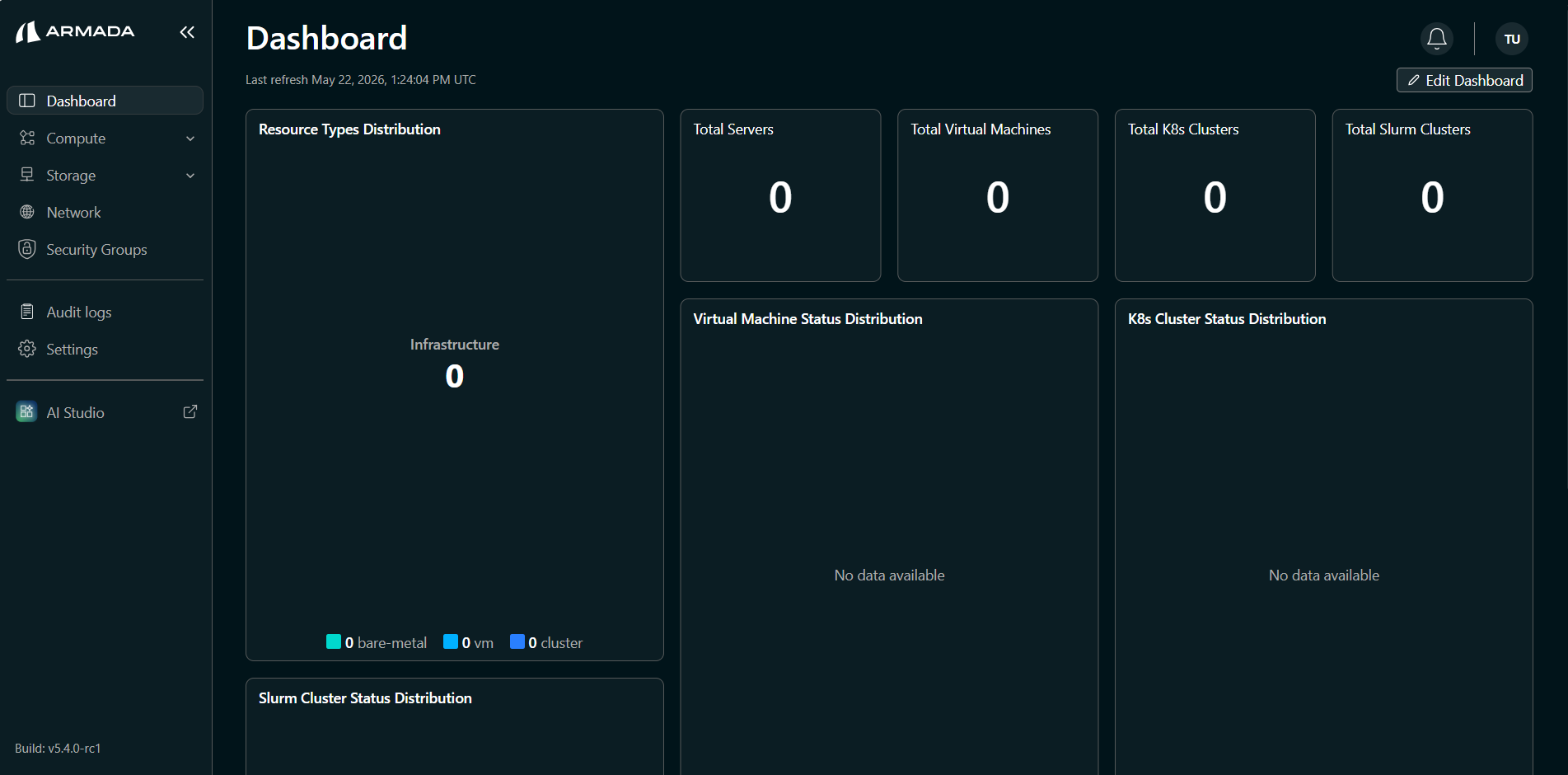
Task: Click the Resource Types Distribution title
Action: [x=349, y=129]
